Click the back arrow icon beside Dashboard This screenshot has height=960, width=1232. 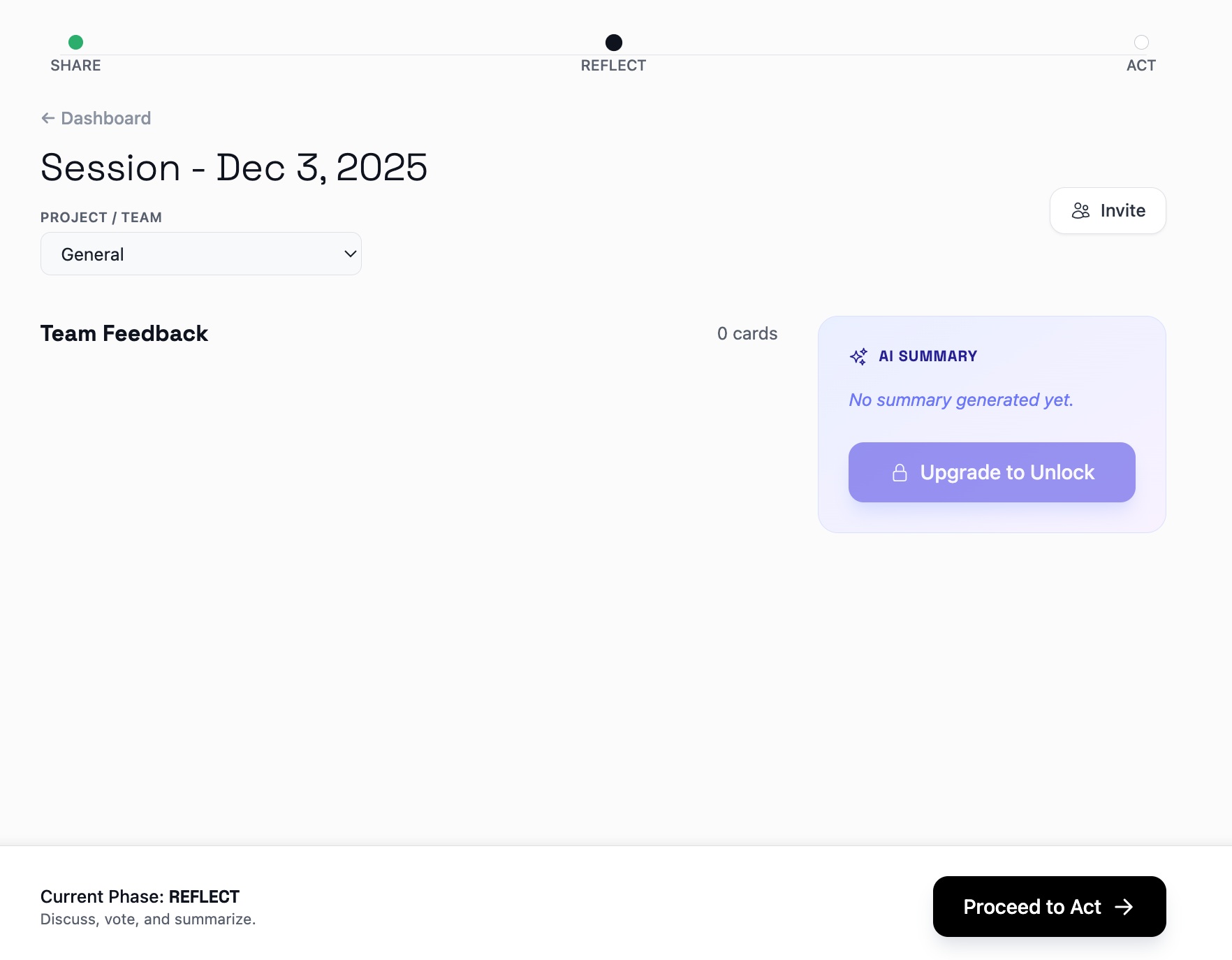point(47,118)
